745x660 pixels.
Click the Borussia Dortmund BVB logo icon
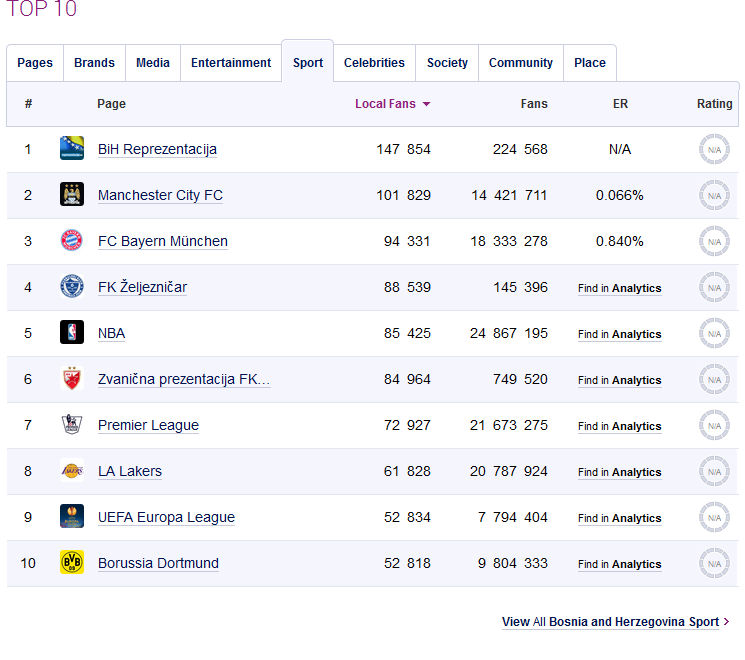coord(72,563)
